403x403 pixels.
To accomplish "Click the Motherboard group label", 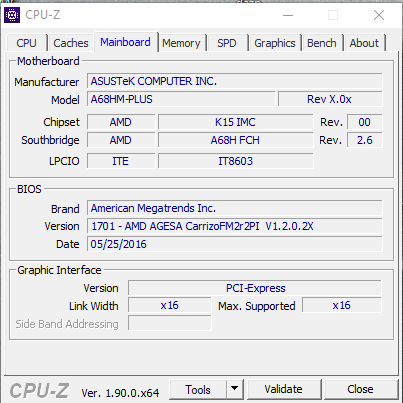I will [x=48, y=61].
